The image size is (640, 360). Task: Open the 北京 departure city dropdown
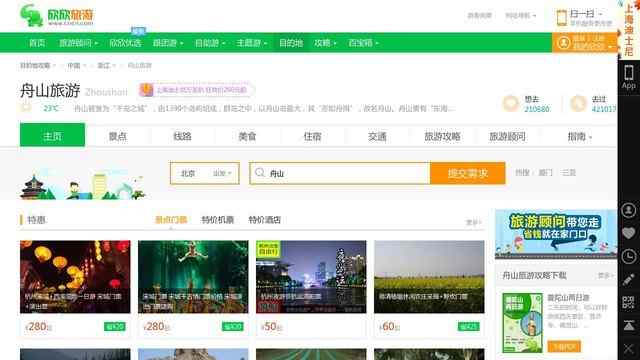tap(205, 173)
